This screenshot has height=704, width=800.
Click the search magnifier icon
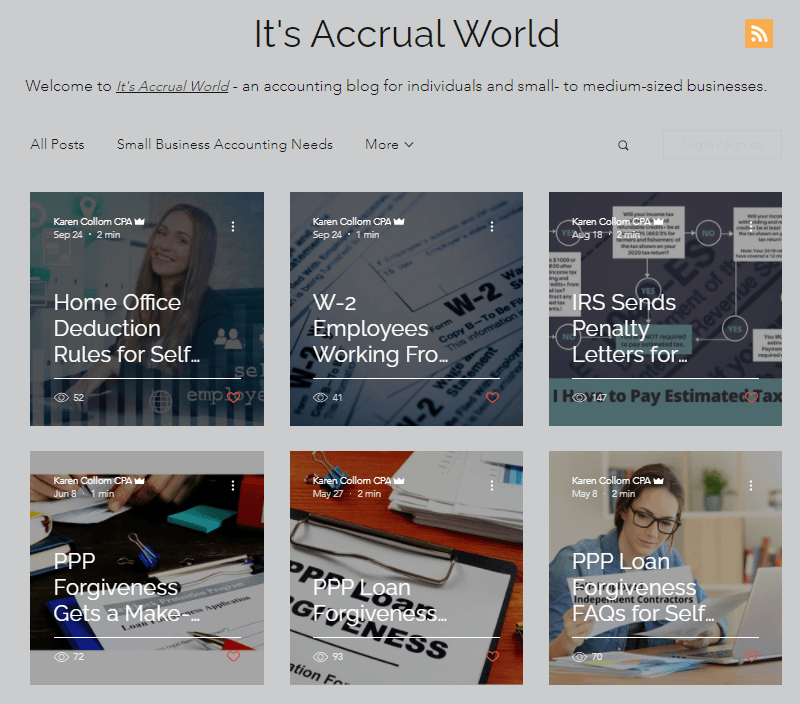tap(623, 145)
